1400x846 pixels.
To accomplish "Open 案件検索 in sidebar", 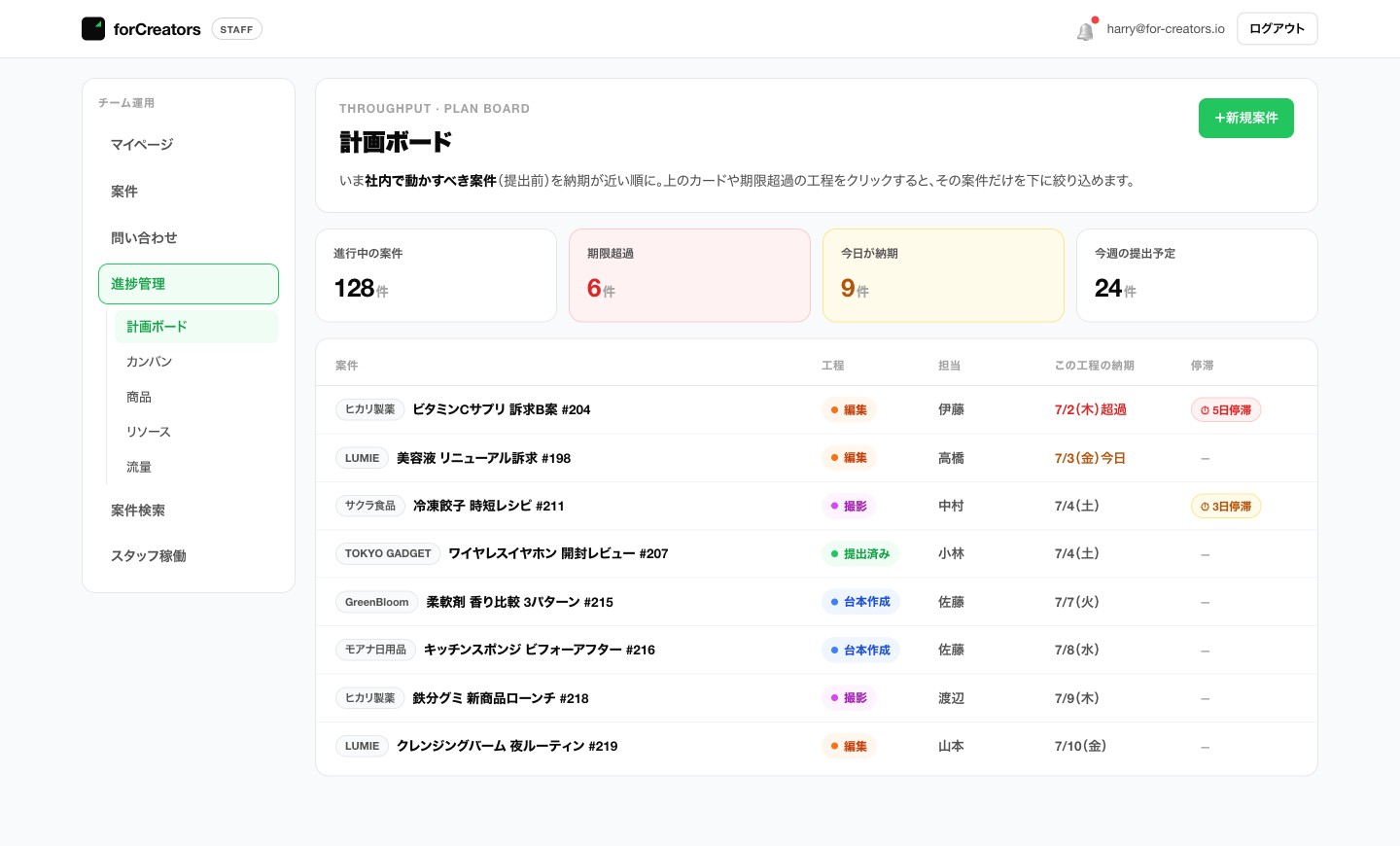I will [189, 511].
